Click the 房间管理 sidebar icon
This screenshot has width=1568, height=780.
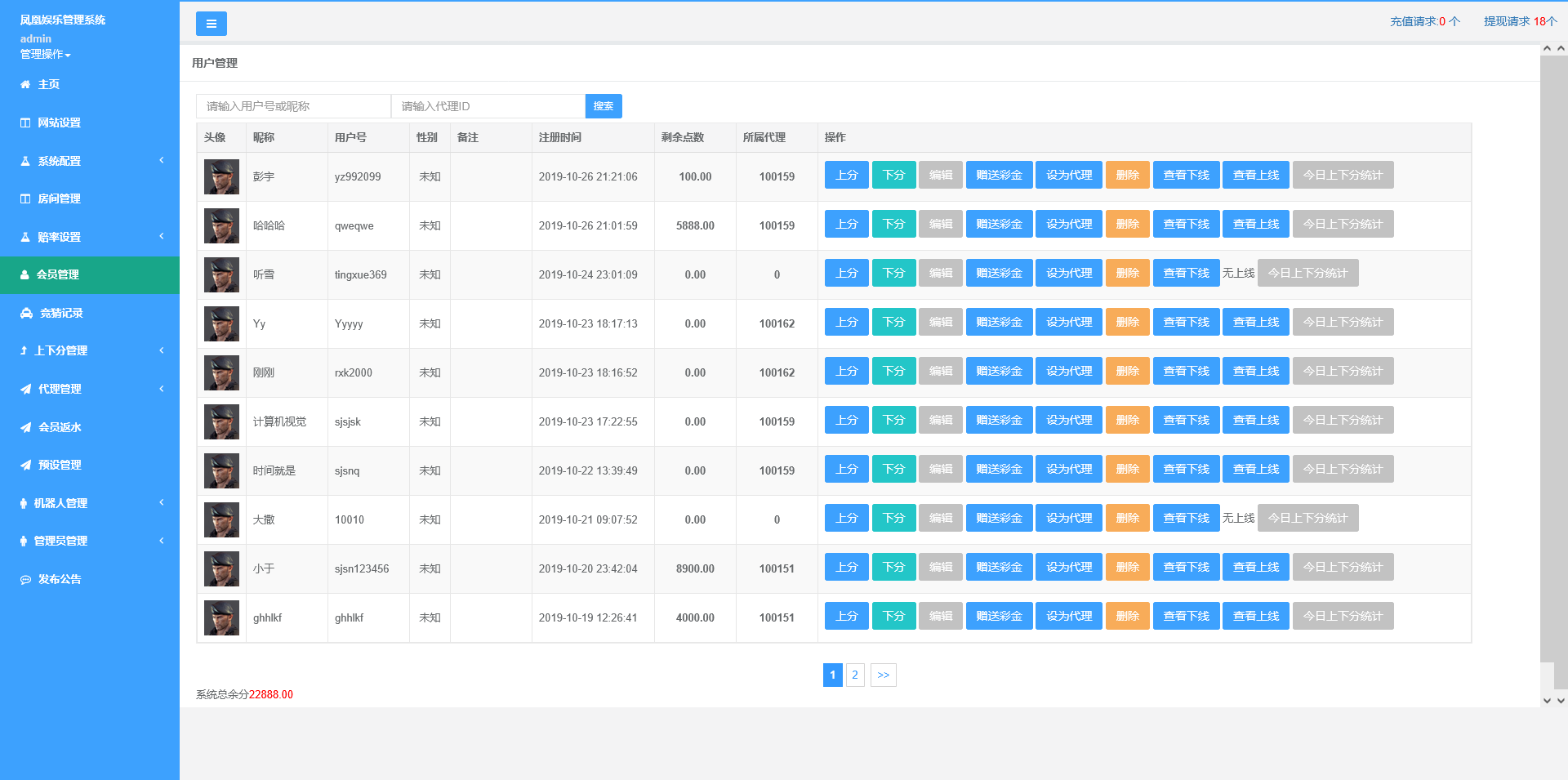pyautogui.click(x=25, y=199)
